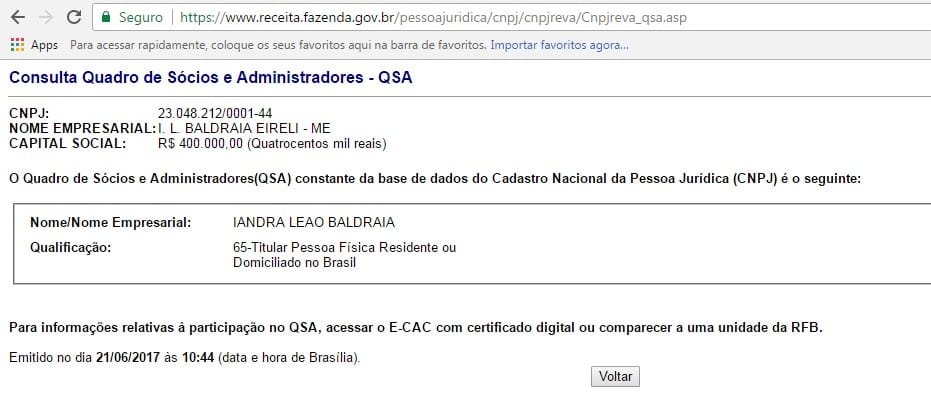This screenshot has height=420, width=931.
Task: Click the capital social value R$ 400.000,00
Action: [200, 144]
